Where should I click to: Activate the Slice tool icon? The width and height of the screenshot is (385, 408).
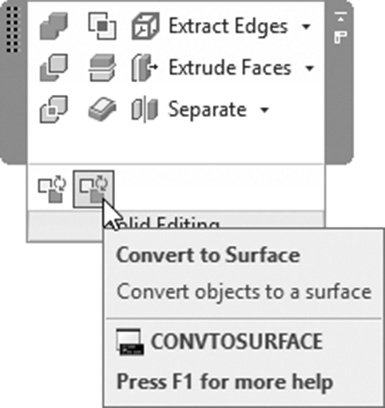pos(102,68)
